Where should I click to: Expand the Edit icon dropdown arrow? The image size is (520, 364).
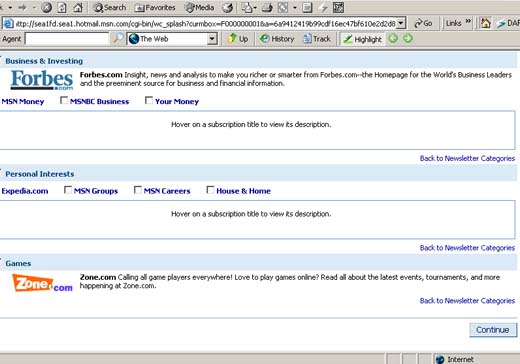click(x=295, y=7)
